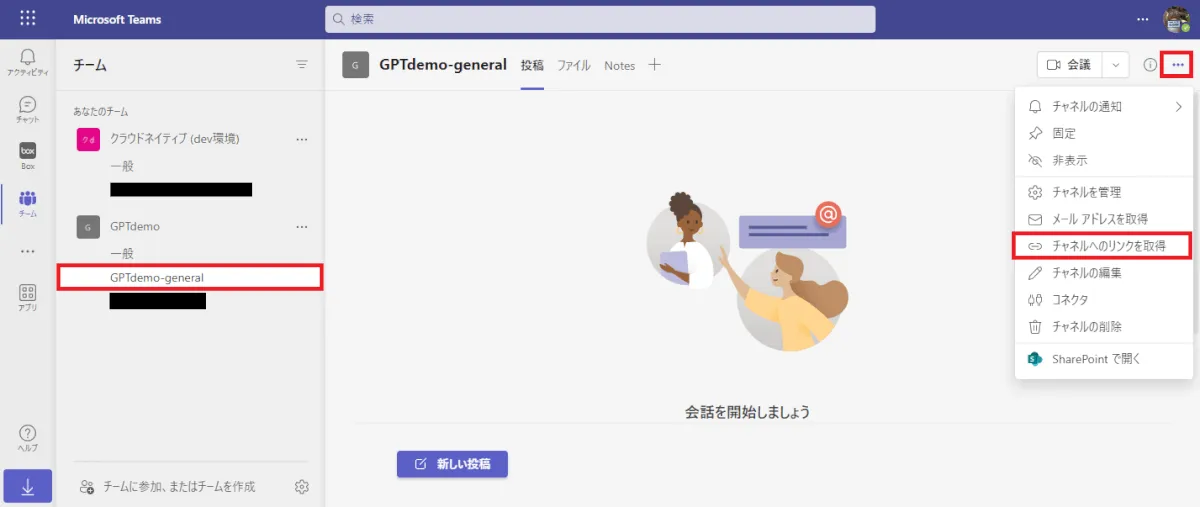The width and height of the screenshot is (1200, 507).
Task: Add a new tab with plus icon
Action: 655,65
